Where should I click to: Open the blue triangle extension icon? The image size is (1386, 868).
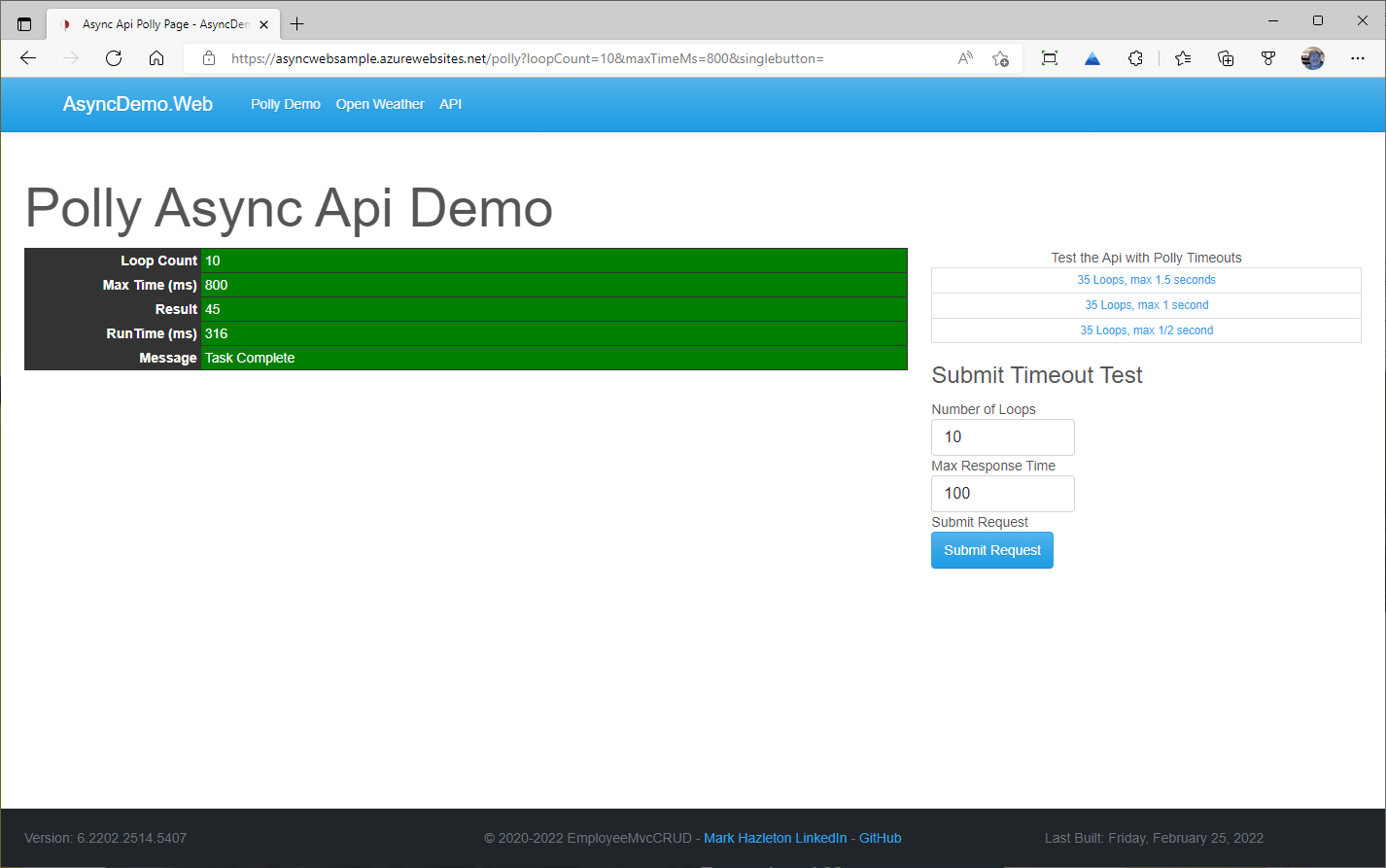(x=1091, y=58)
